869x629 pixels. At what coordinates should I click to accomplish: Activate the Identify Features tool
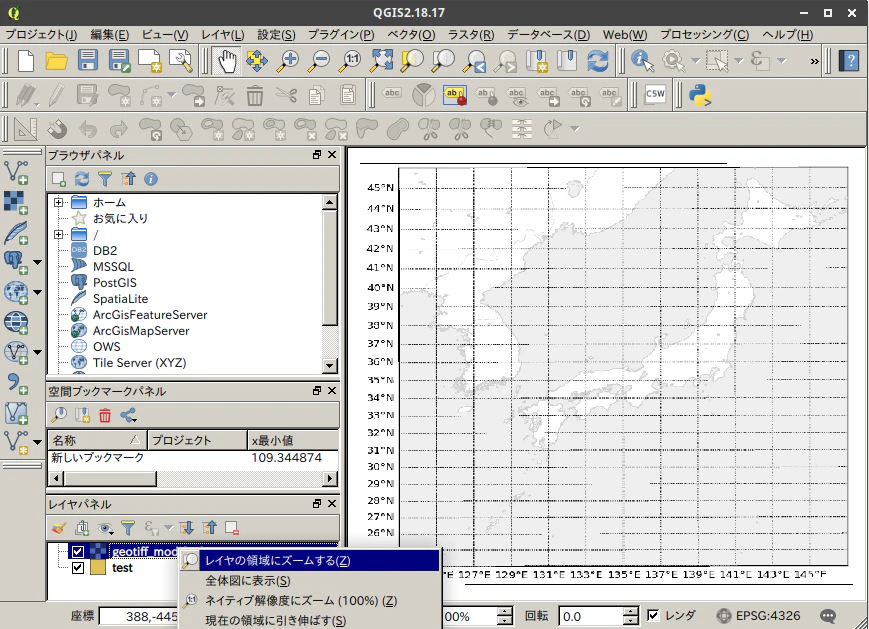coord(642,60)
